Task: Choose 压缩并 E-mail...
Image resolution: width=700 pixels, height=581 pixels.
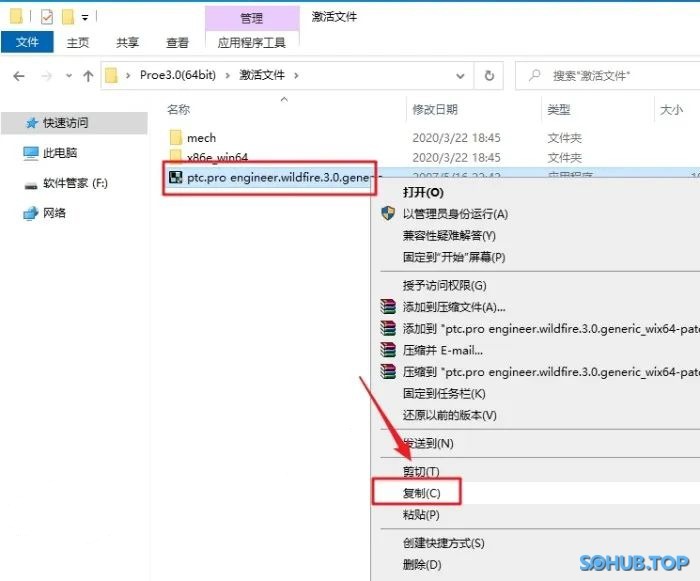Action: [442, 350]
